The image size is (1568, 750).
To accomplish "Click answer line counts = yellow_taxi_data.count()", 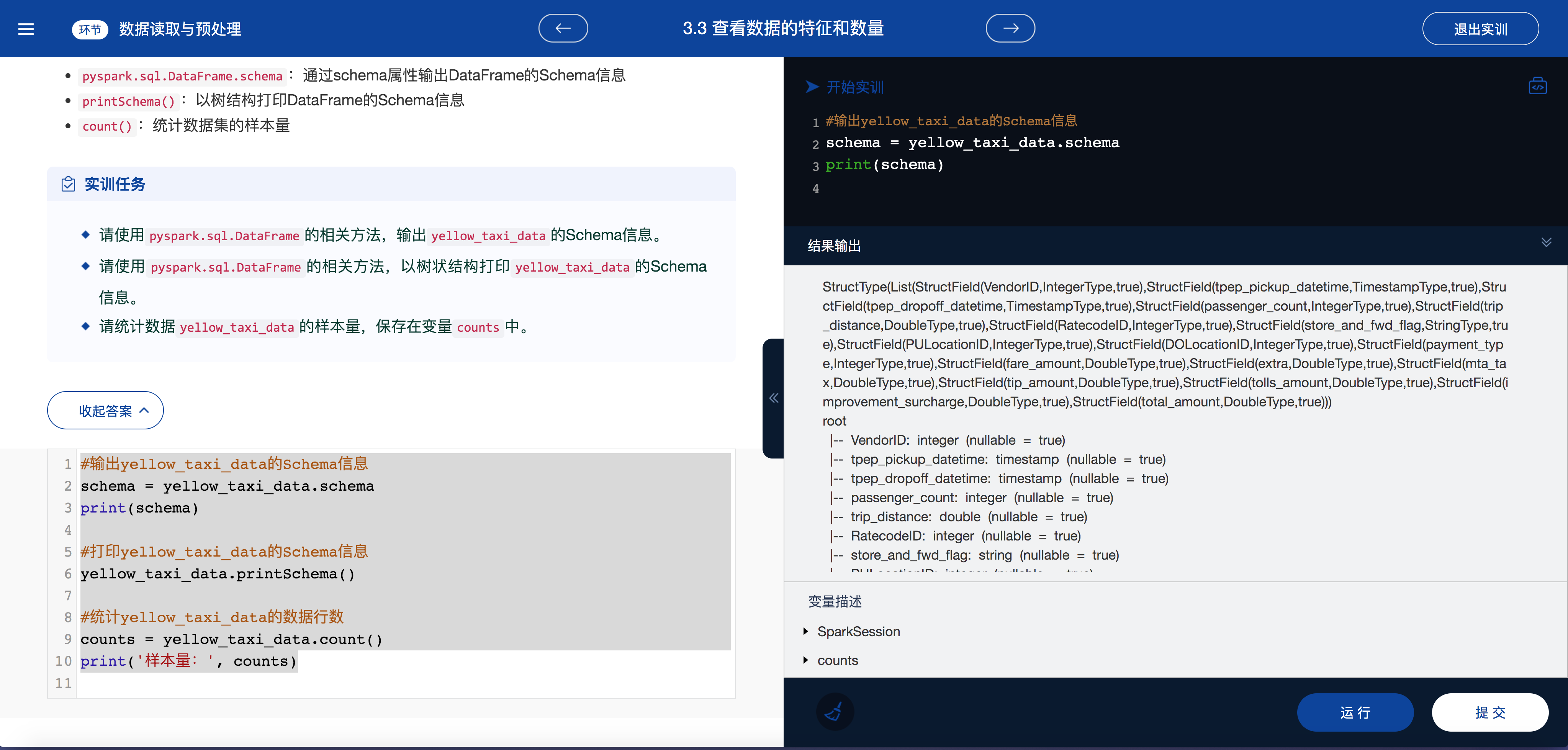I will (x=231, y=639).
